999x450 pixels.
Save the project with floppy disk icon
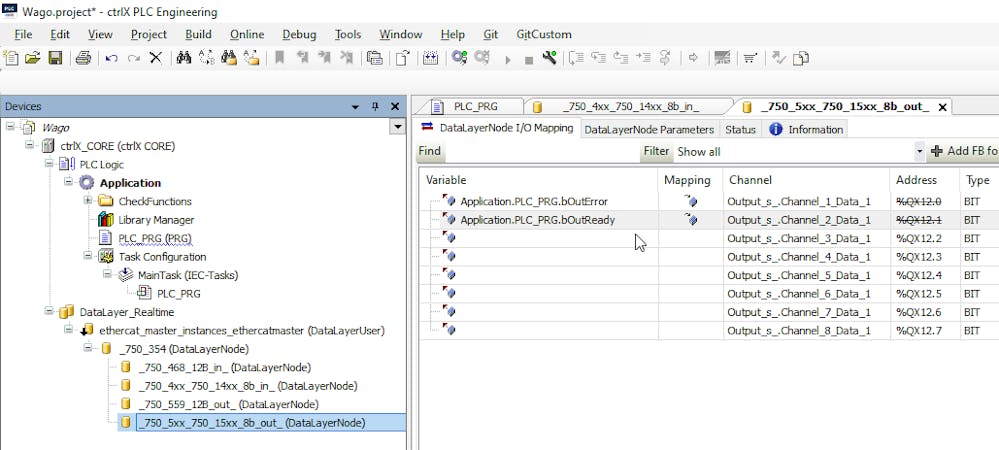(55, 58)
